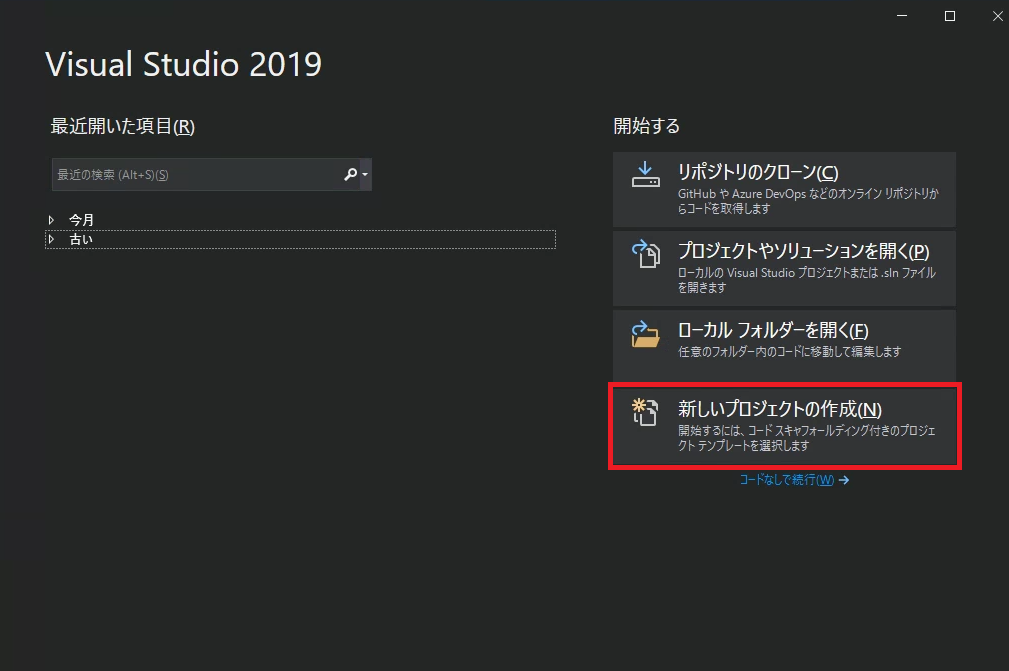1009x671 pixels.
Task: Click the new project sparkle icon
Action: pos(645,412)
